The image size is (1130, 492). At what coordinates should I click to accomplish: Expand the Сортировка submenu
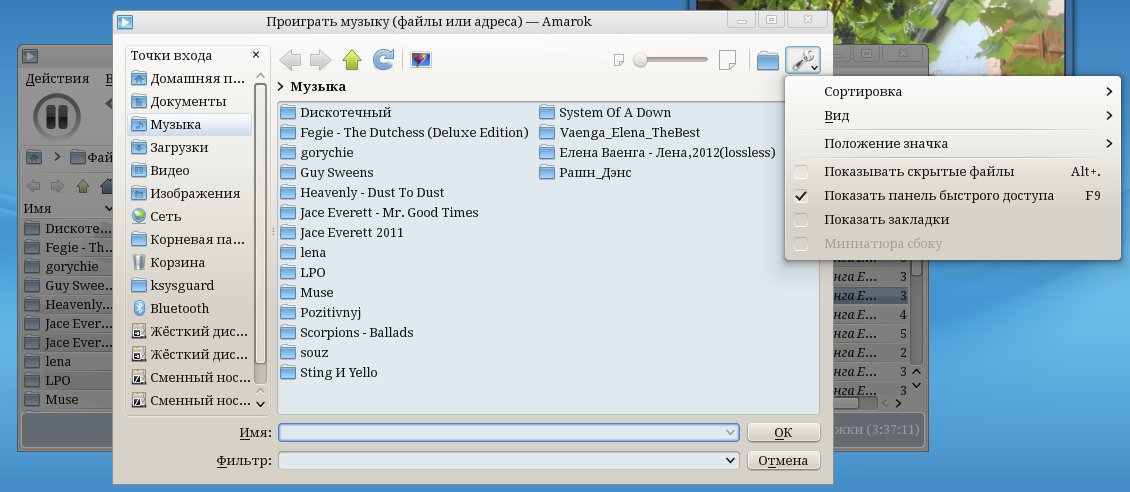coord(953,91)
